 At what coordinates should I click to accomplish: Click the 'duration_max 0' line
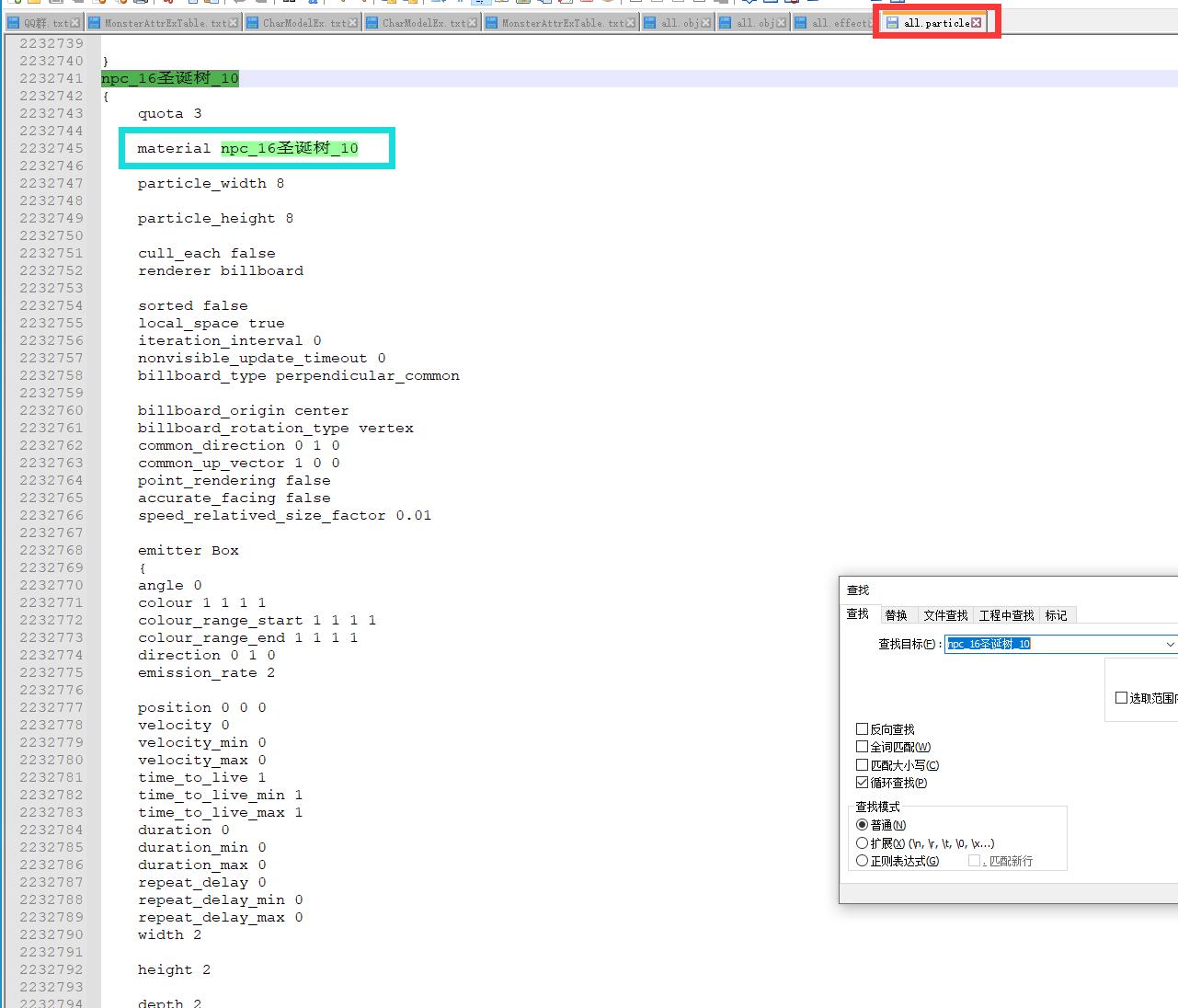coord(202,865)
